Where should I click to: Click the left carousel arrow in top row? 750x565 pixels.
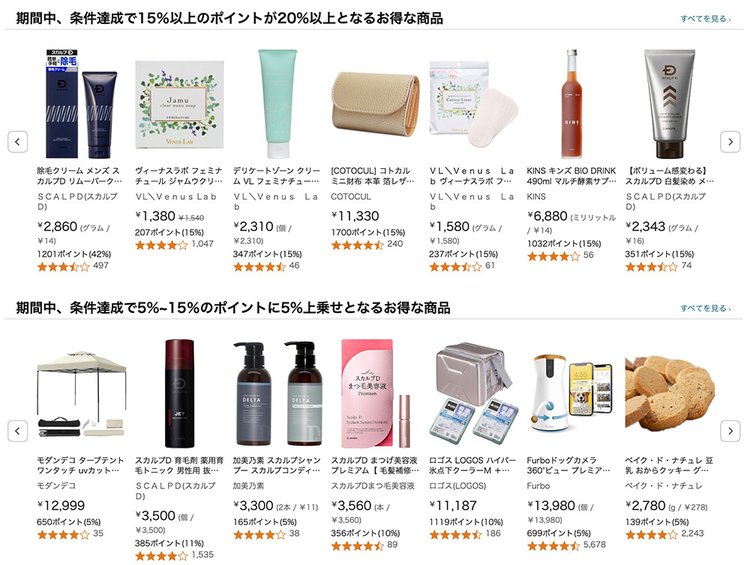[x=18, y=142]
